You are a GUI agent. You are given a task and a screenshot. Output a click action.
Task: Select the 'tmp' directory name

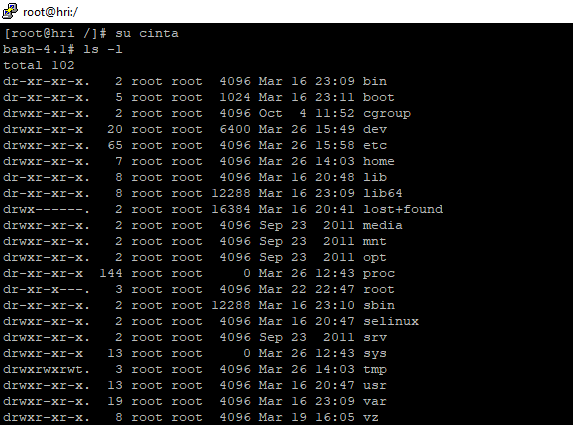coord(375,370)
